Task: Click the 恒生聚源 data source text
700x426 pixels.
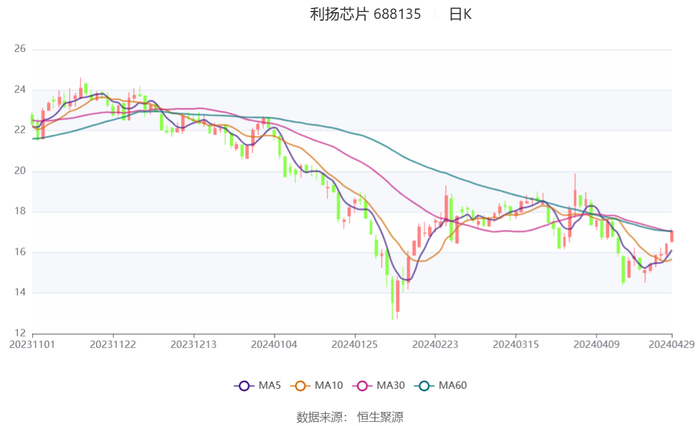Action: pyautogui.click(x=380, y=416)
